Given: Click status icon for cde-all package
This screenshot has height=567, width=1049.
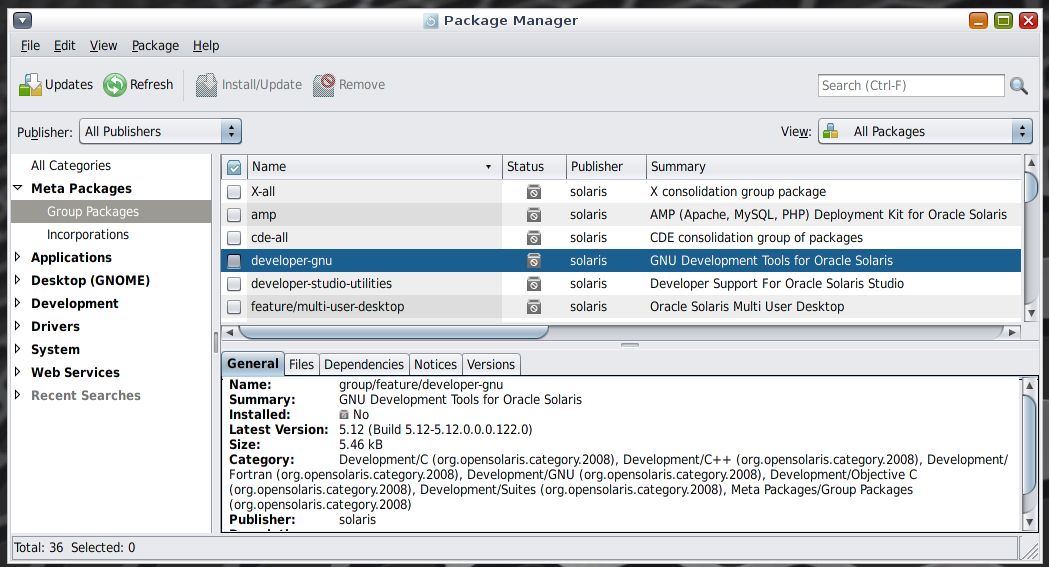Looking at the screenshot, I should 533,237.
